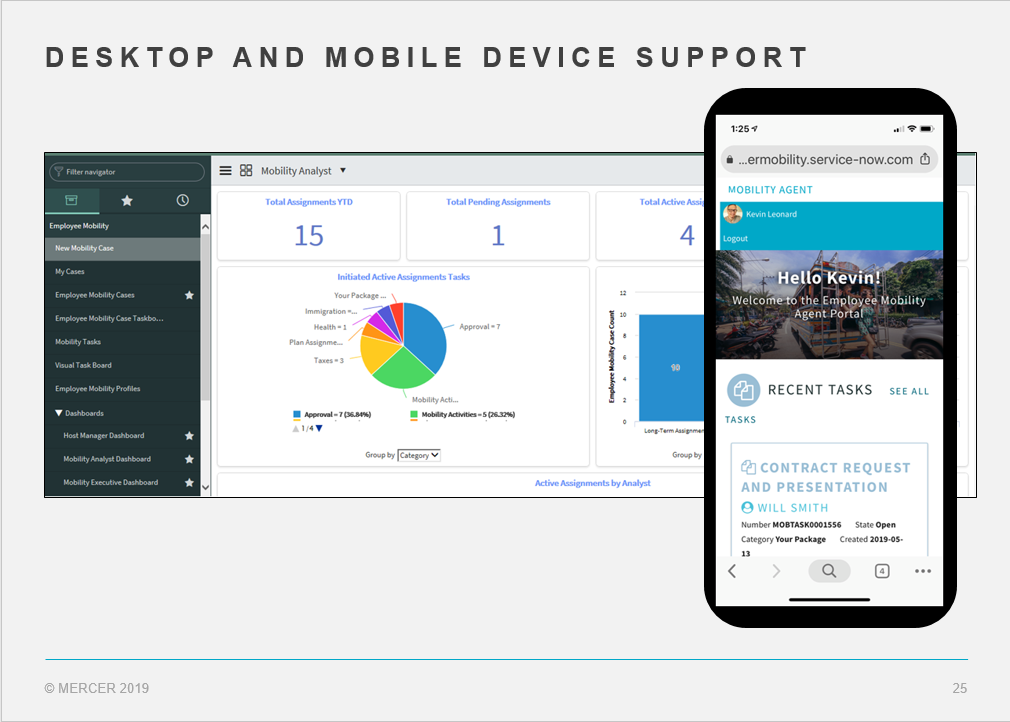The width and height of the screenshot is (1010, 722).
Task: Click the hamburger menu beside Mobility Analyst
Action: point(225,171)
